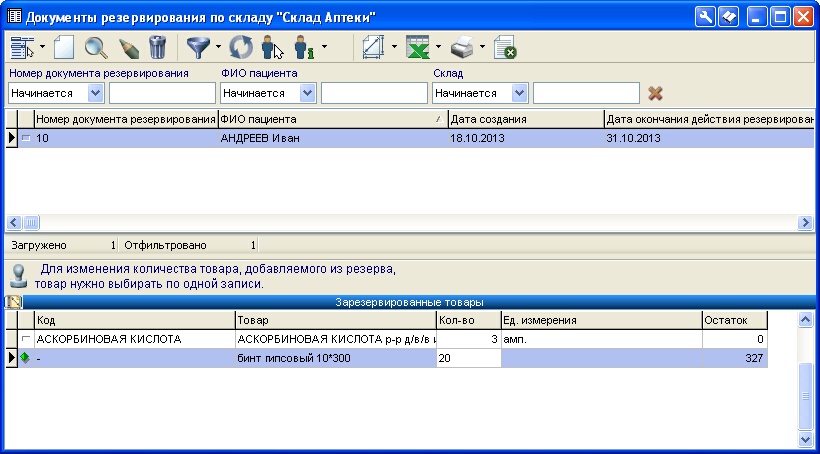The height and width of the screenshot is (454, 820).
Task: Open dropdown arrow beside funnel filter
Action: [219, 47]
